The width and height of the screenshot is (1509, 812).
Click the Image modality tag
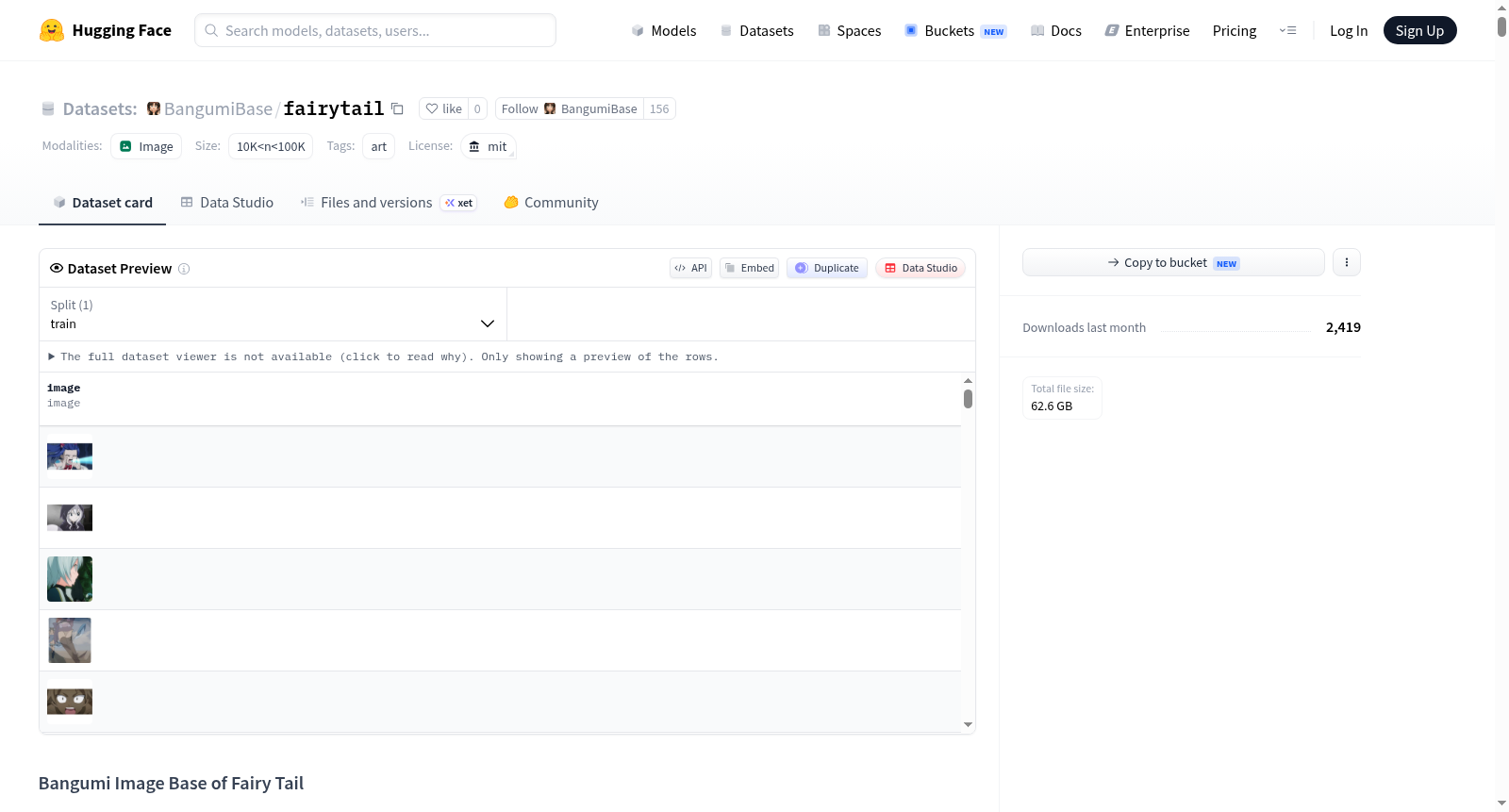146,146
